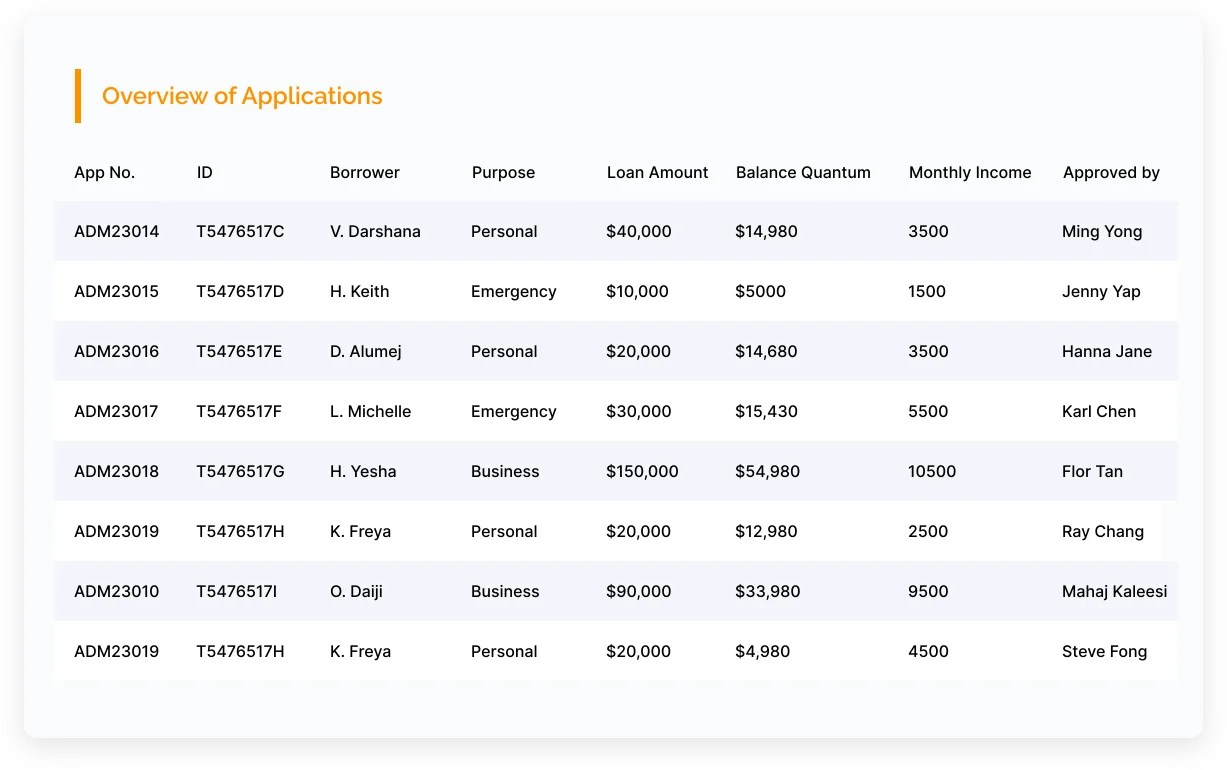Click ADM23019 in Ray Chang's row
The width and height of the screenshot is (1227, 770).
116,531
